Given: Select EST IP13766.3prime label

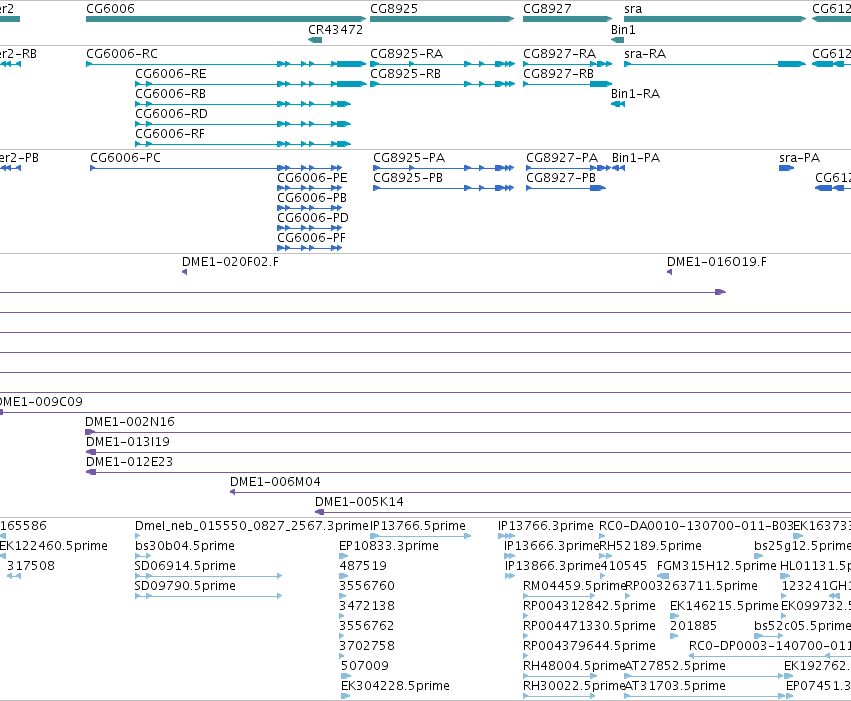Looking at the screenshot, I should (x=546, y=526).
